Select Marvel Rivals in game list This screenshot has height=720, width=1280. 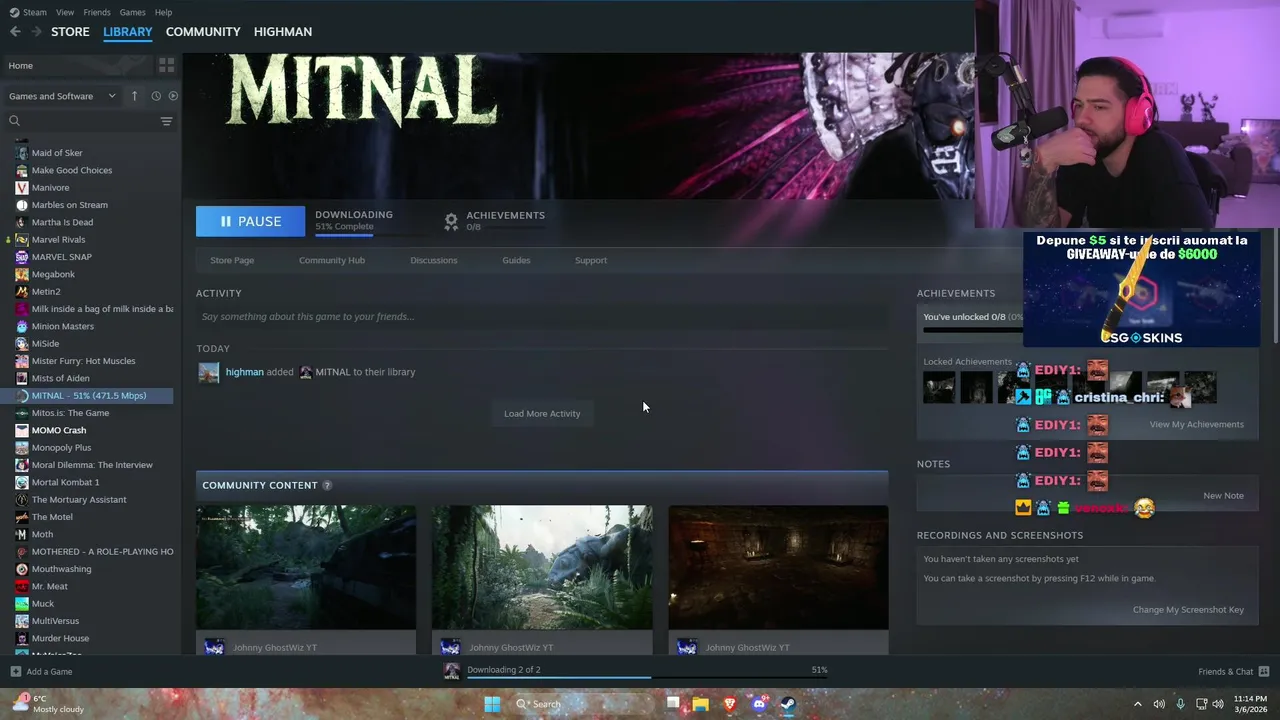pos(58,240)
